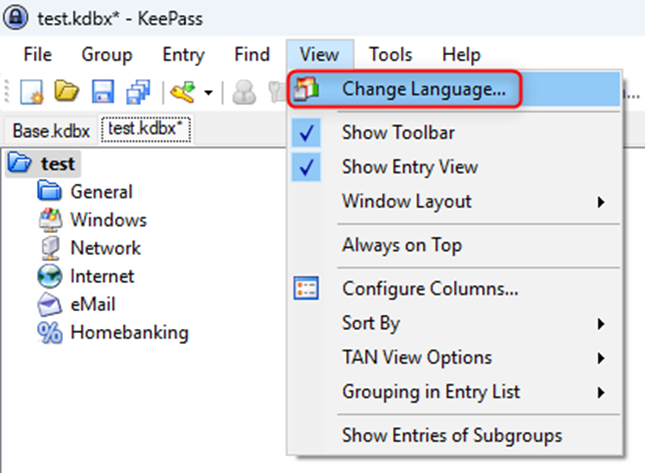Click the Change Language menu icon
Screen dimensions: 645x473
[305, 89]
